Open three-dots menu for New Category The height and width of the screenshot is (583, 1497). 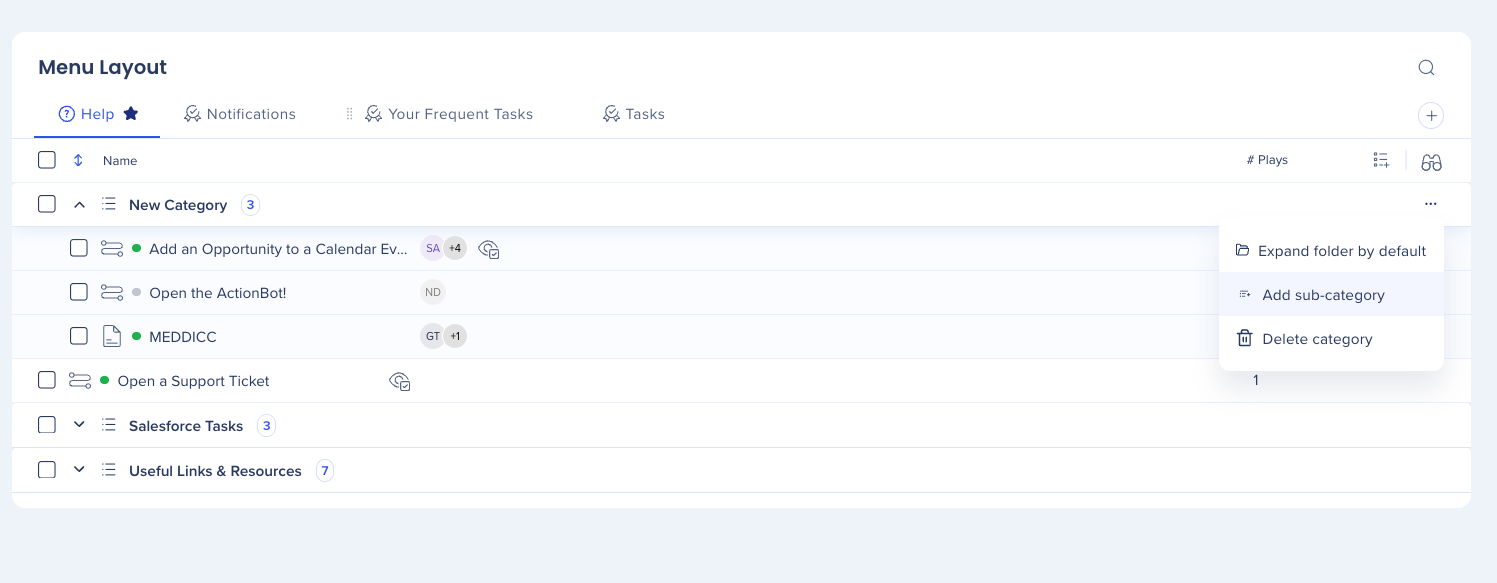pyautogui.click(x=1431, y=204)
